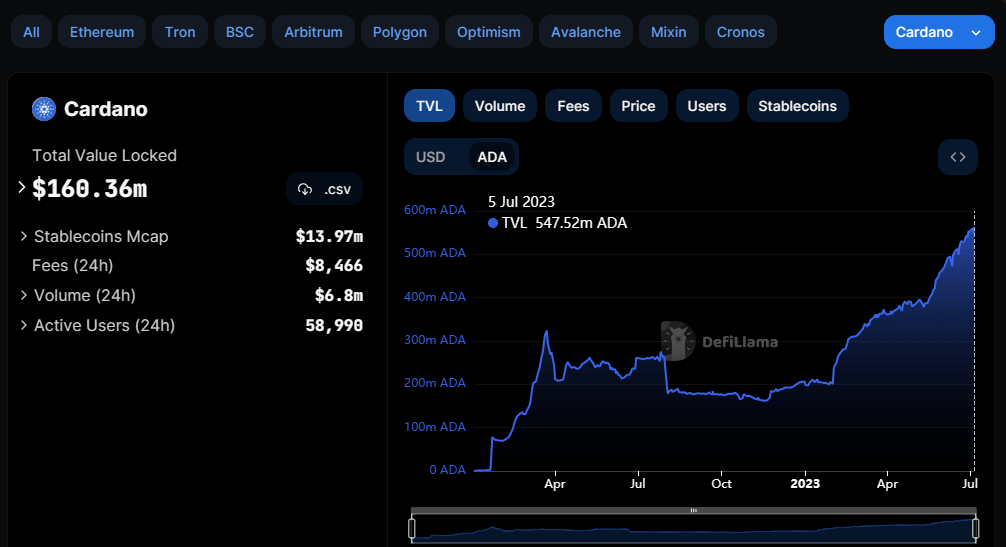Filter by Mixin chain
This screenshot has height=547, width=1006.
pos(669,32)
